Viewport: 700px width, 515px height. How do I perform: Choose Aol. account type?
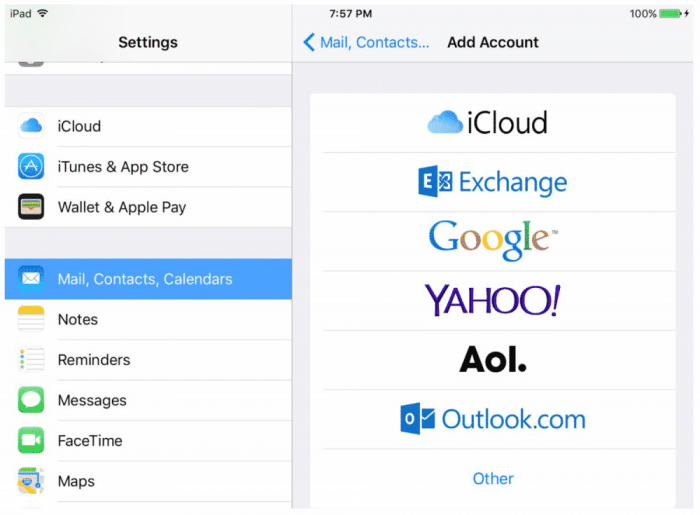point(493,360)
